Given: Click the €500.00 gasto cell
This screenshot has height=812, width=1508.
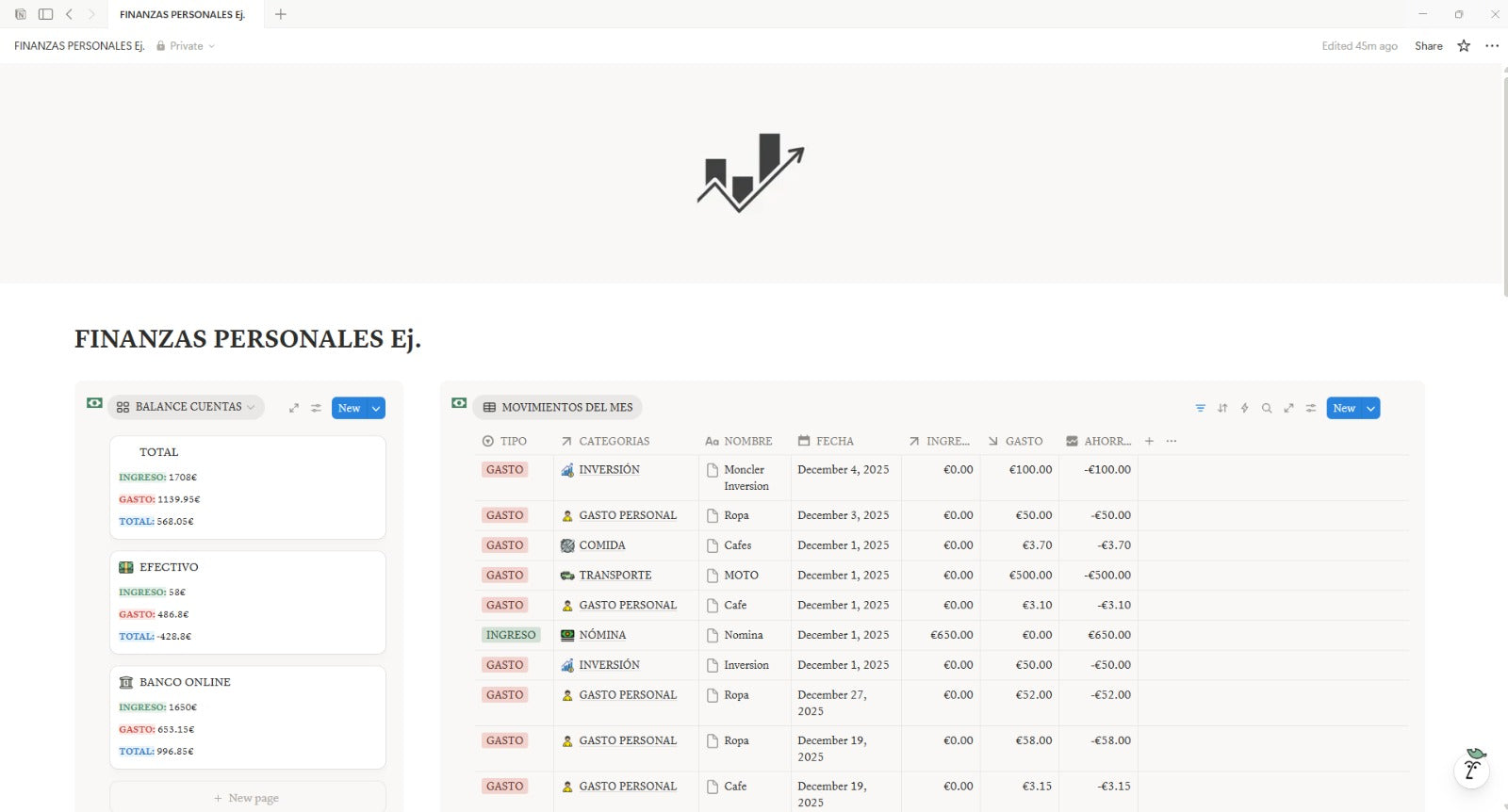Looking at the screenshot, I should [1020, 575].
